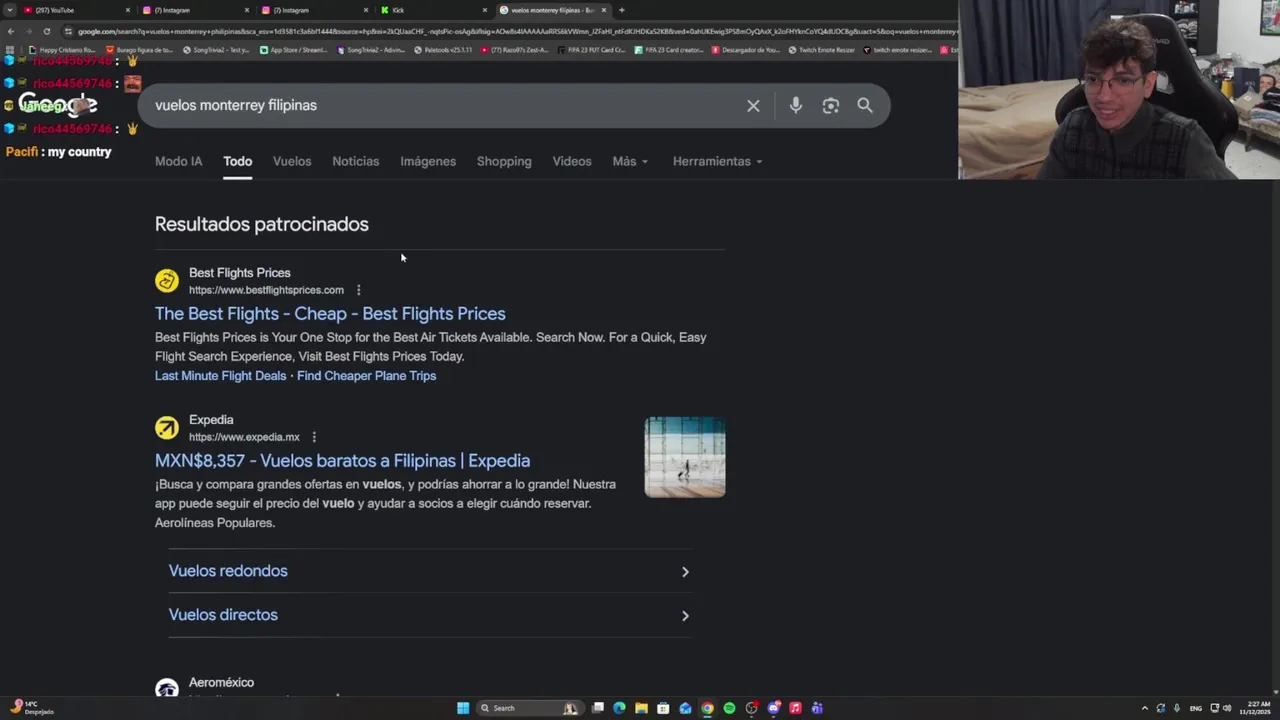Open the volume and network tray icons

tap(1221, 708)
